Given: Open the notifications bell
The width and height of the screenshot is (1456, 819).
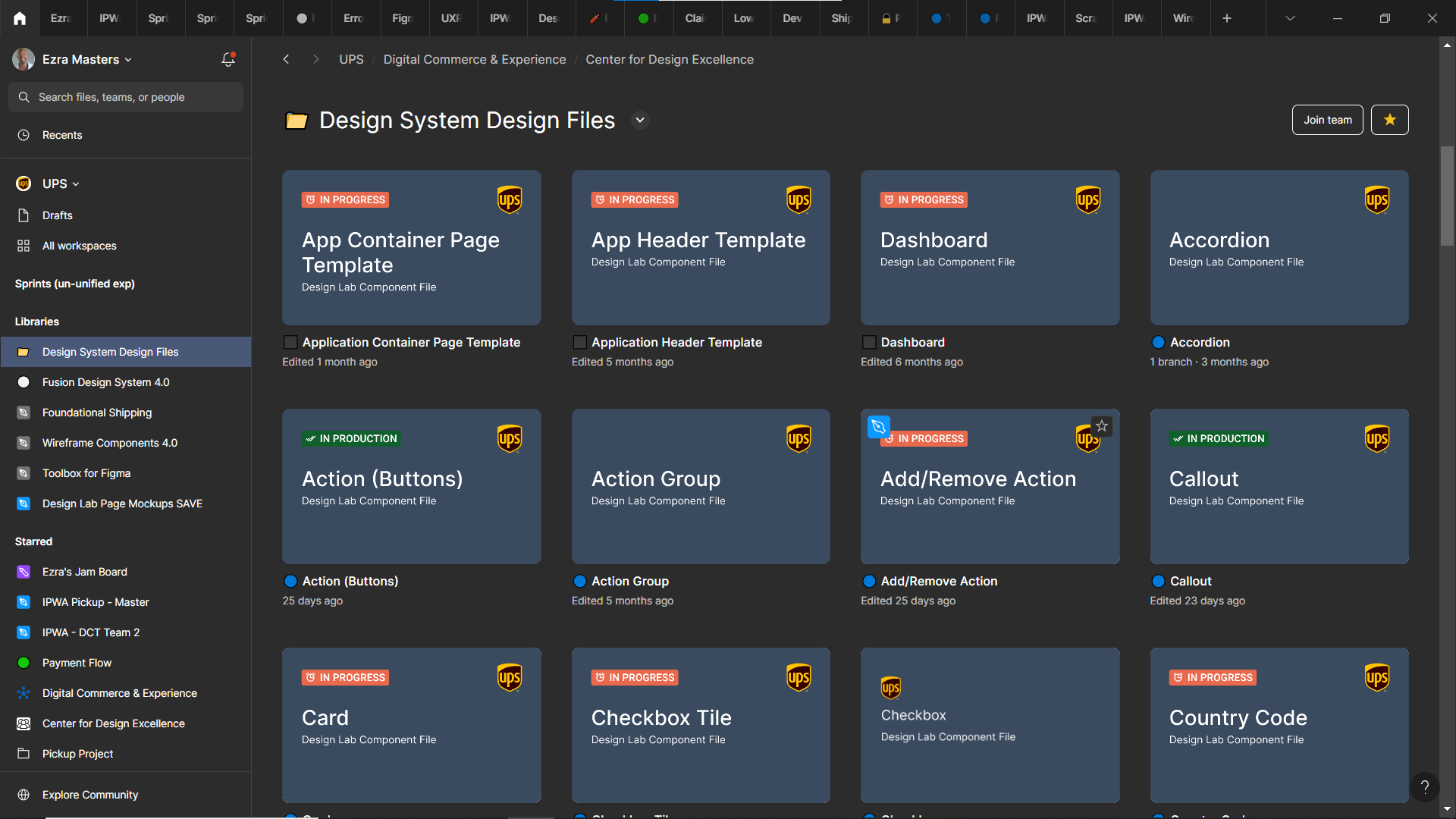Looking at the screenshot, I should point(227,59).
